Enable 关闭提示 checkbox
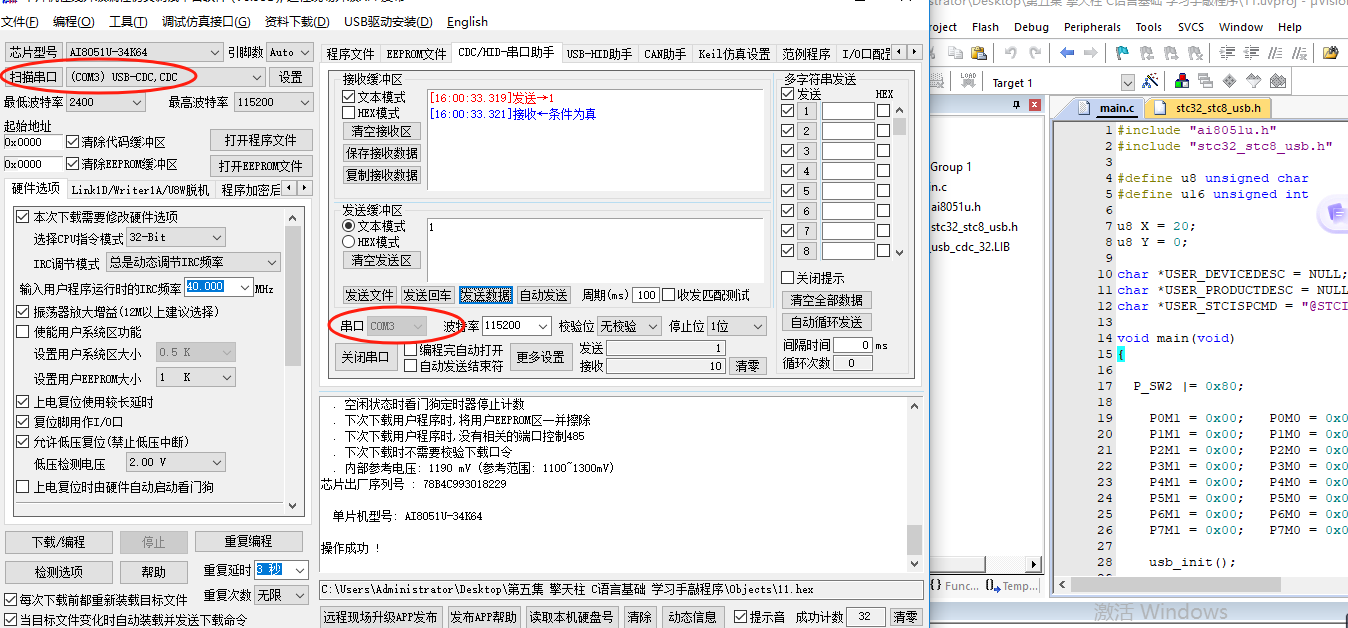Image resolution: width=1348 pixels, height=628 pixels. tap(787, 277)
